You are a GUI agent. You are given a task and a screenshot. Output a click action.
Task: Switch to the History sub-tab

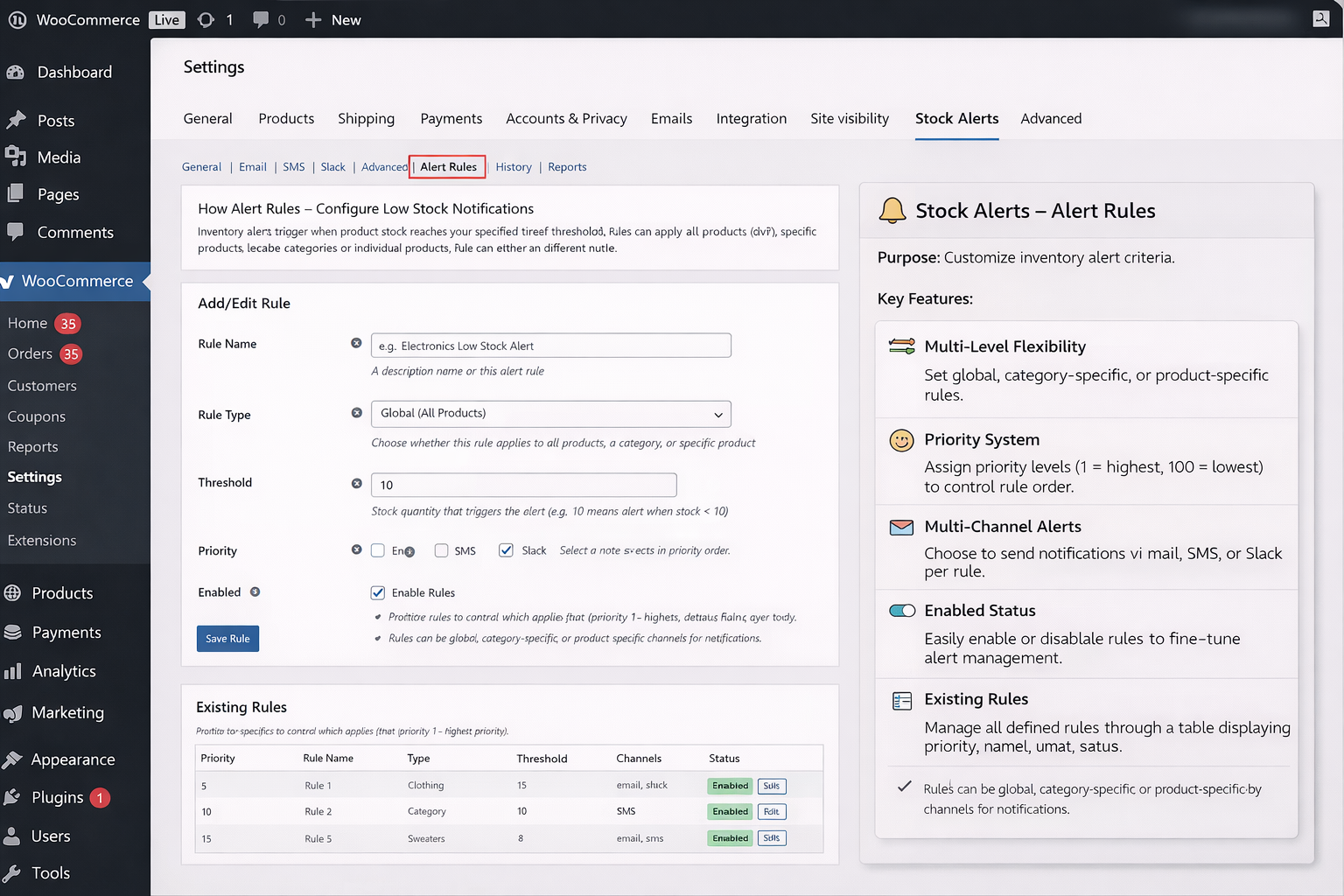coord(514,166)
